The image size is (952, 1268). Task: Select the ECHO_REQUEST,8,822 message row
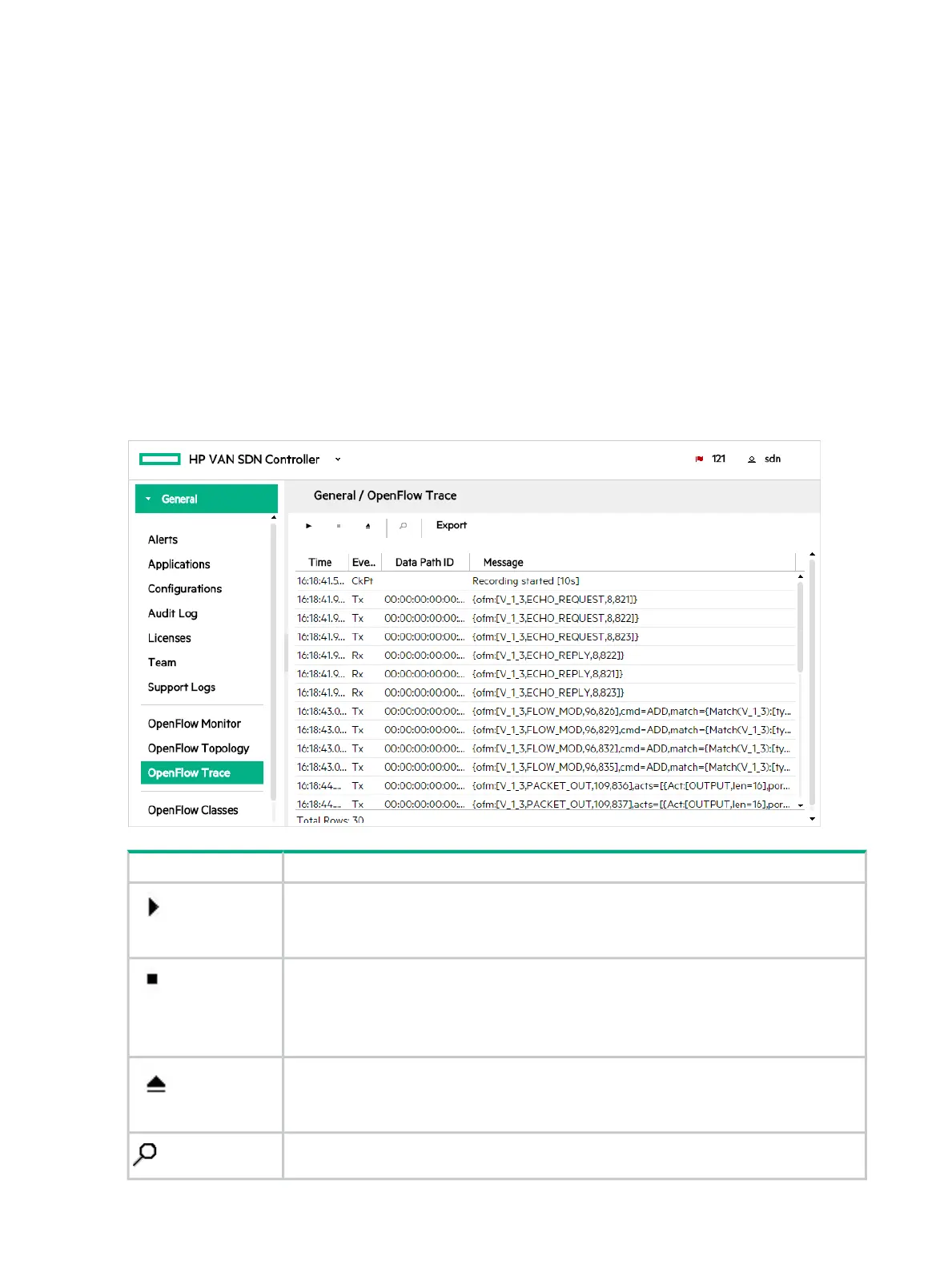(546, 618)
